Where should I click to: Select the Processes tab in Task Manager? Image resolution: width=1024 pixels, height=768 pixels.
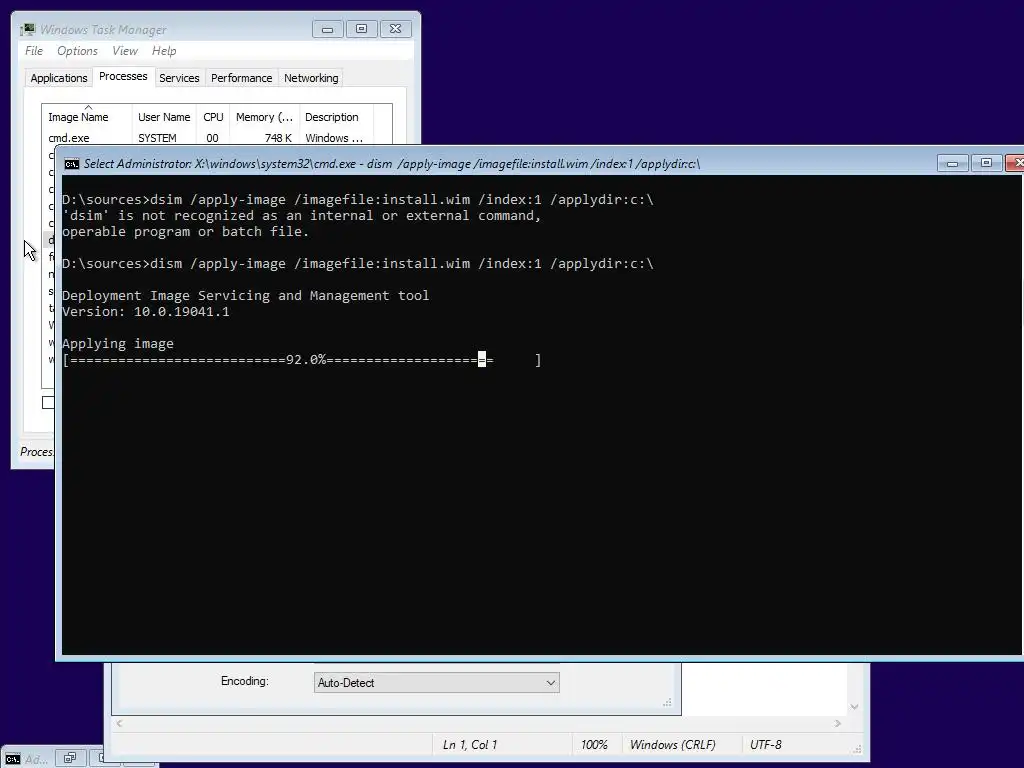[123, 76]
